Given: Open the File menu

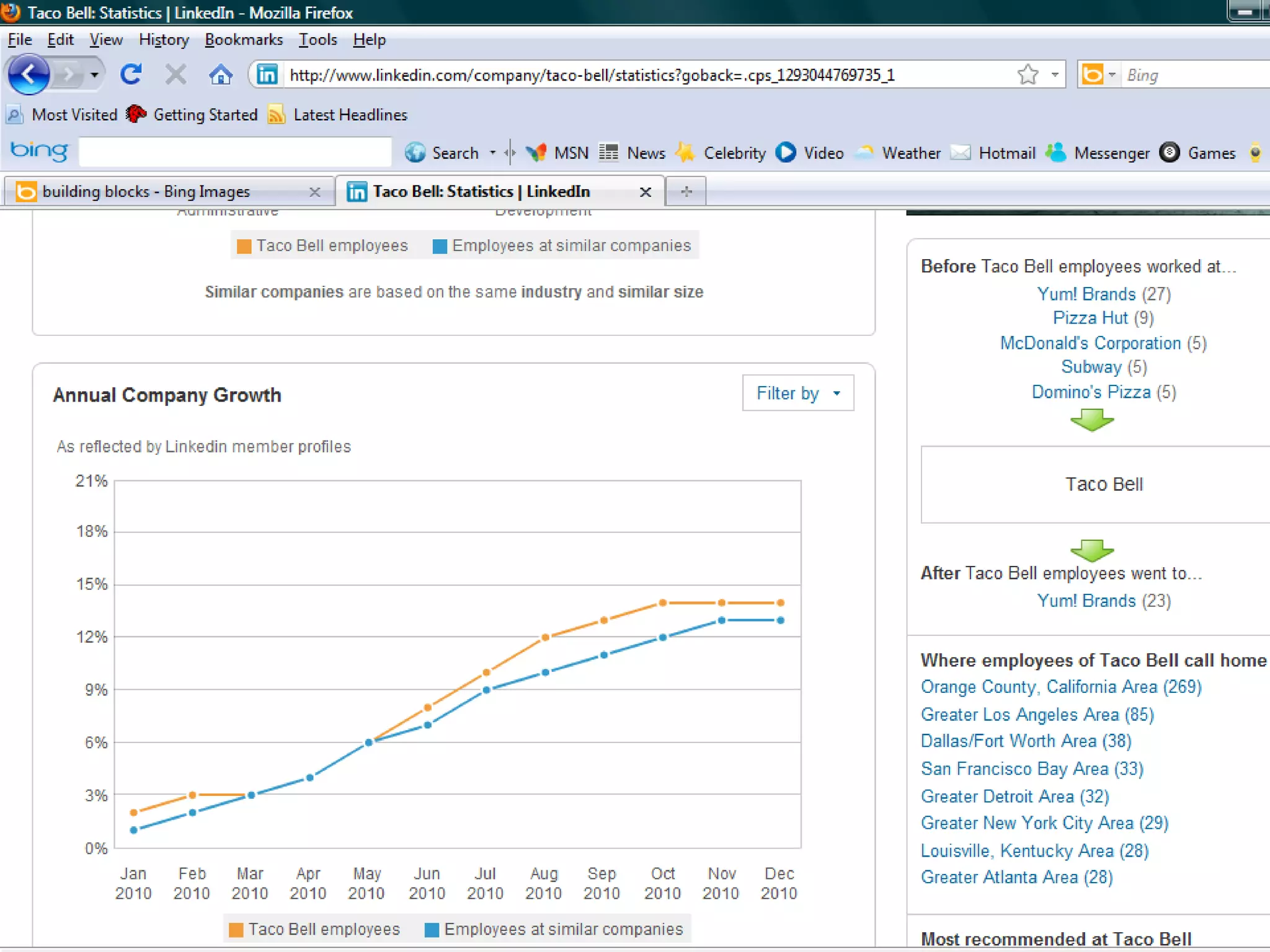Looking at the screenshot, I should [20, 40].
